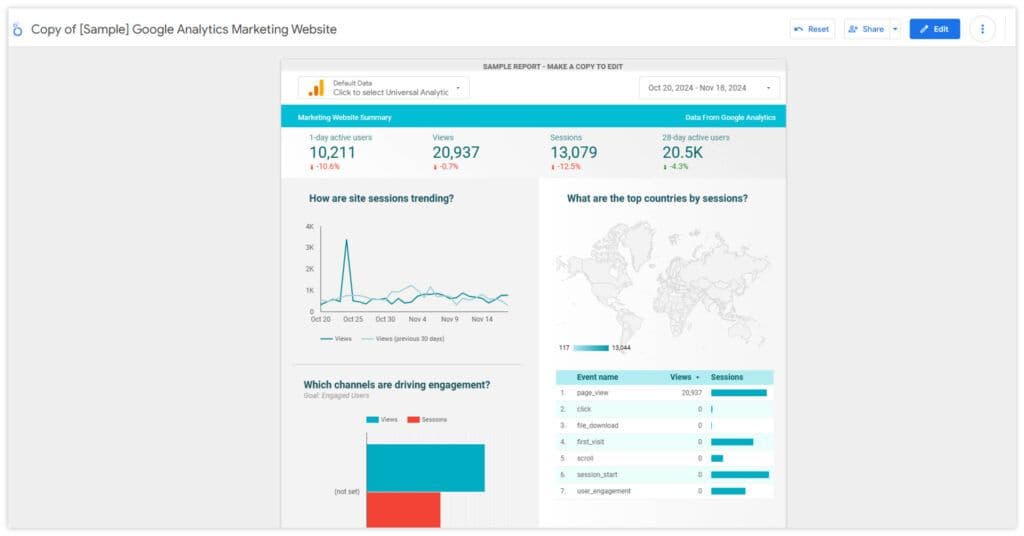This screenshot has width=1024, height=536.
Task: Click the report title text
Action: point(184,29)
